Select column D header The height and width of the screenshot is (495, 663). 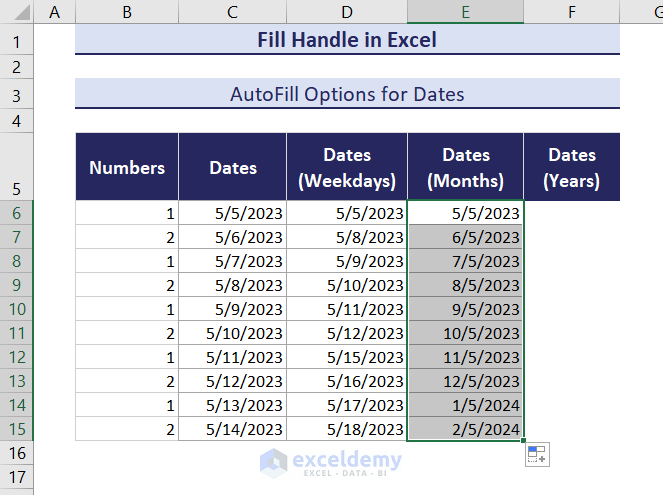pos(346,12)
